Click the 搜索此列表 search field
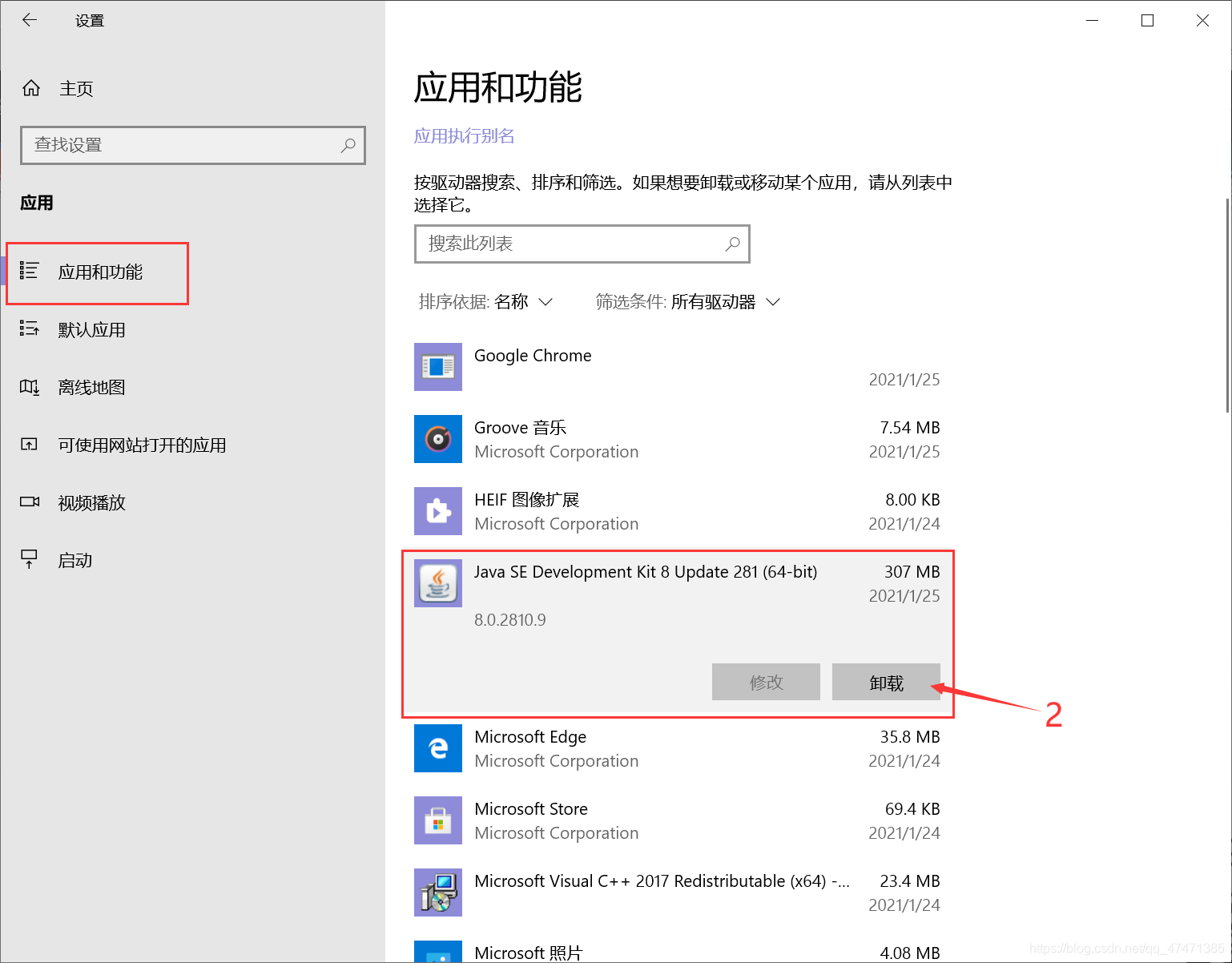 coord(582,244)
